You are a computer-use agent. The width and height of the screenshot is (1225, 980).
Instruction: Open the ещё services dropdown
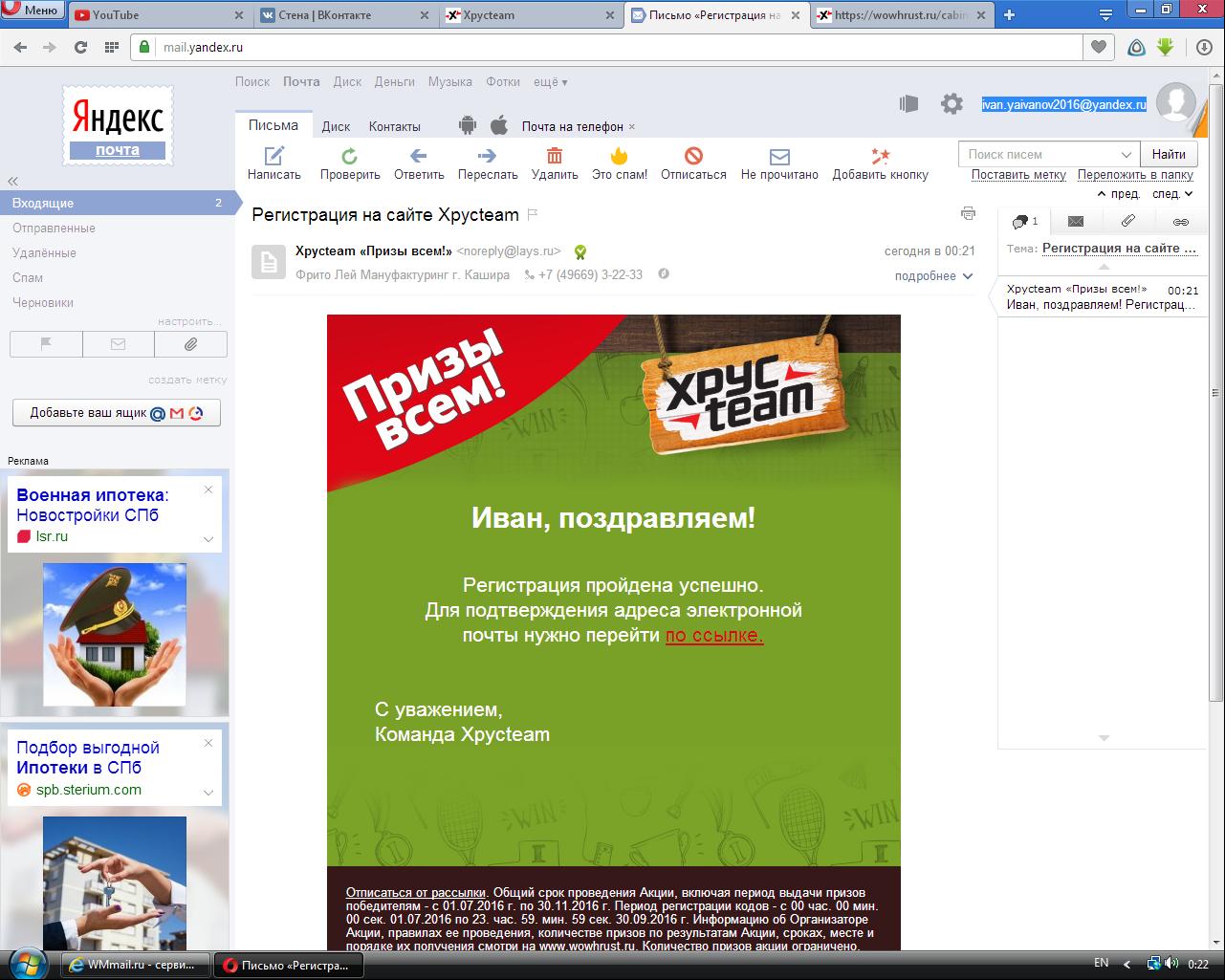pyautogui.click(x=550, y=82)
